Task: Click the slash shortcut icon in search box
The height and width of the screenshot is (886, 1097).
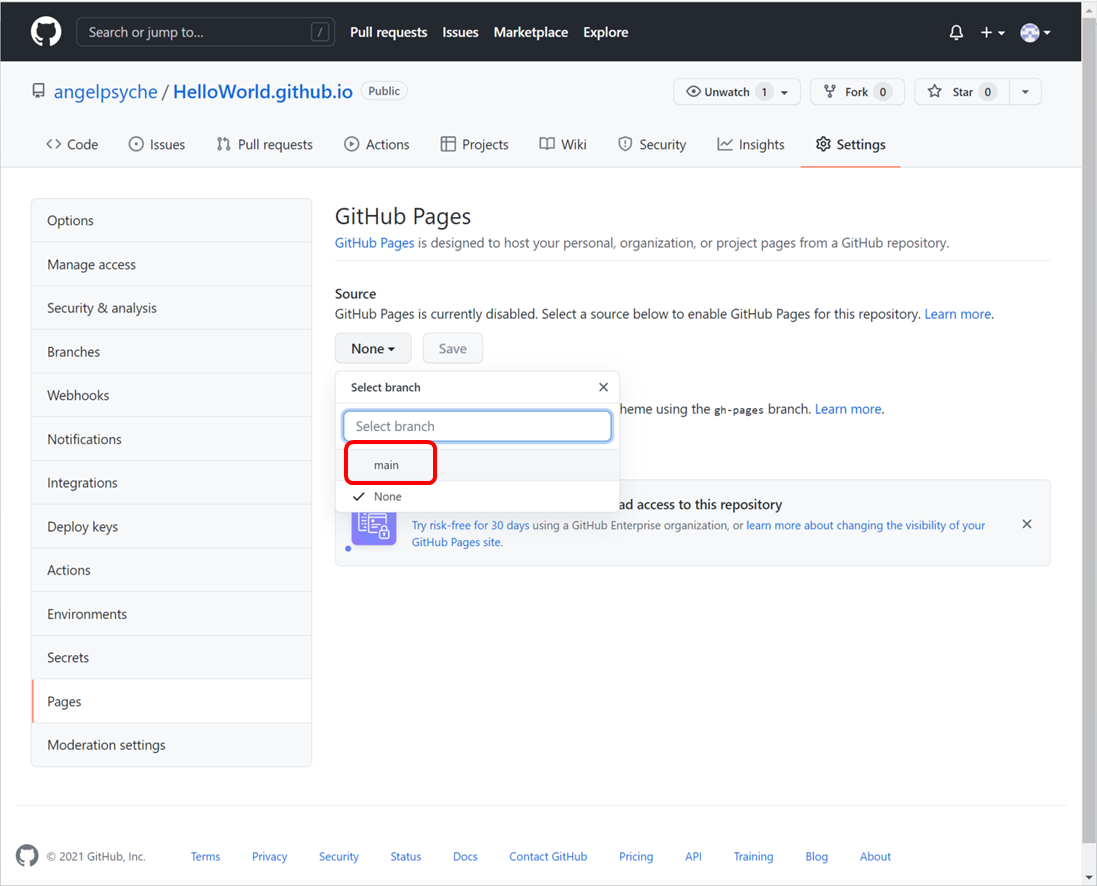Action: click(x=320, y=32)
